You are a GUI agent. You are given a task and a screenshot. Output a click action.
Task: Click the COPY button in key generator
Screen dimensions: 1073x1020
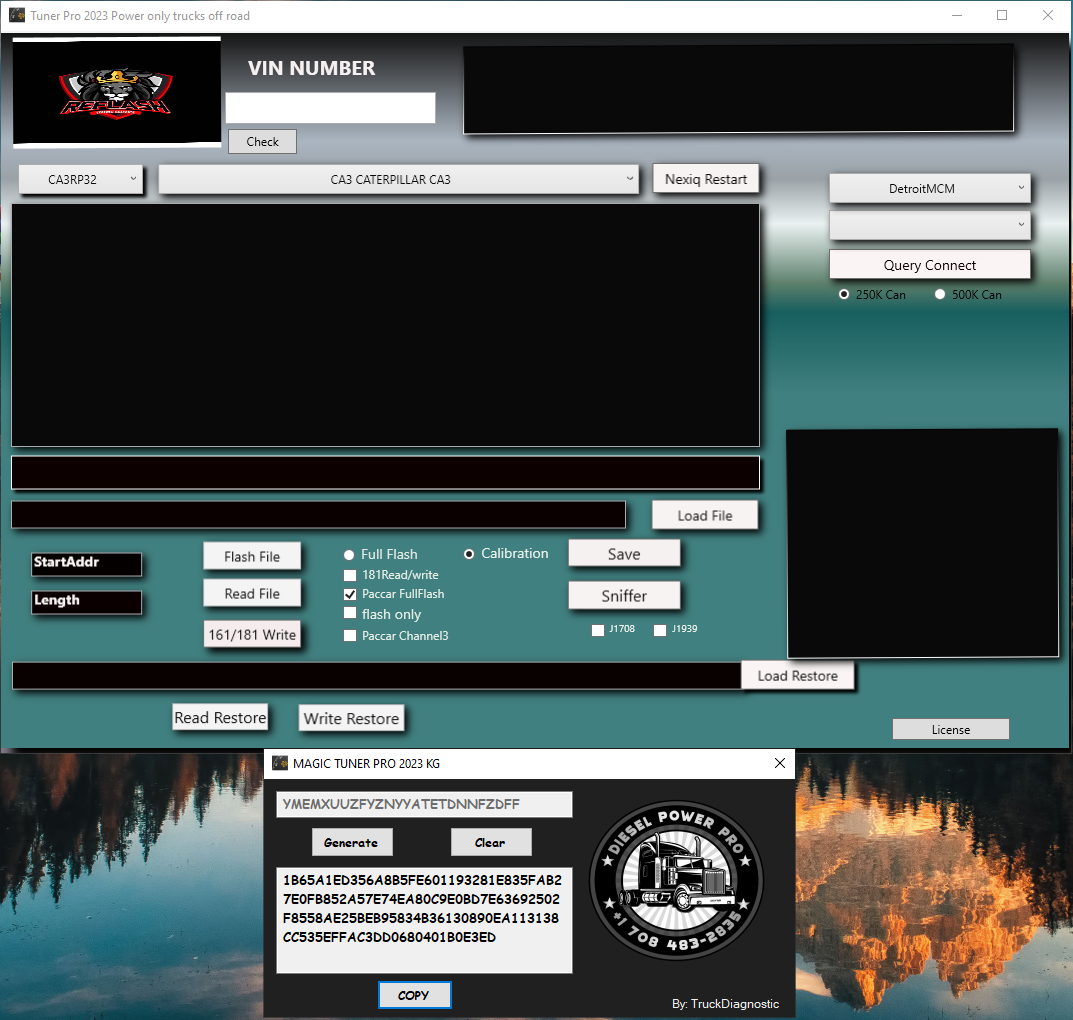[x=414, y=995]
